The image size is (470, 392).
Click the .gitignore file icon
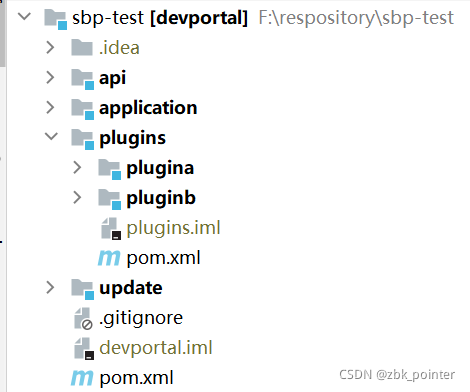[83, 319]
